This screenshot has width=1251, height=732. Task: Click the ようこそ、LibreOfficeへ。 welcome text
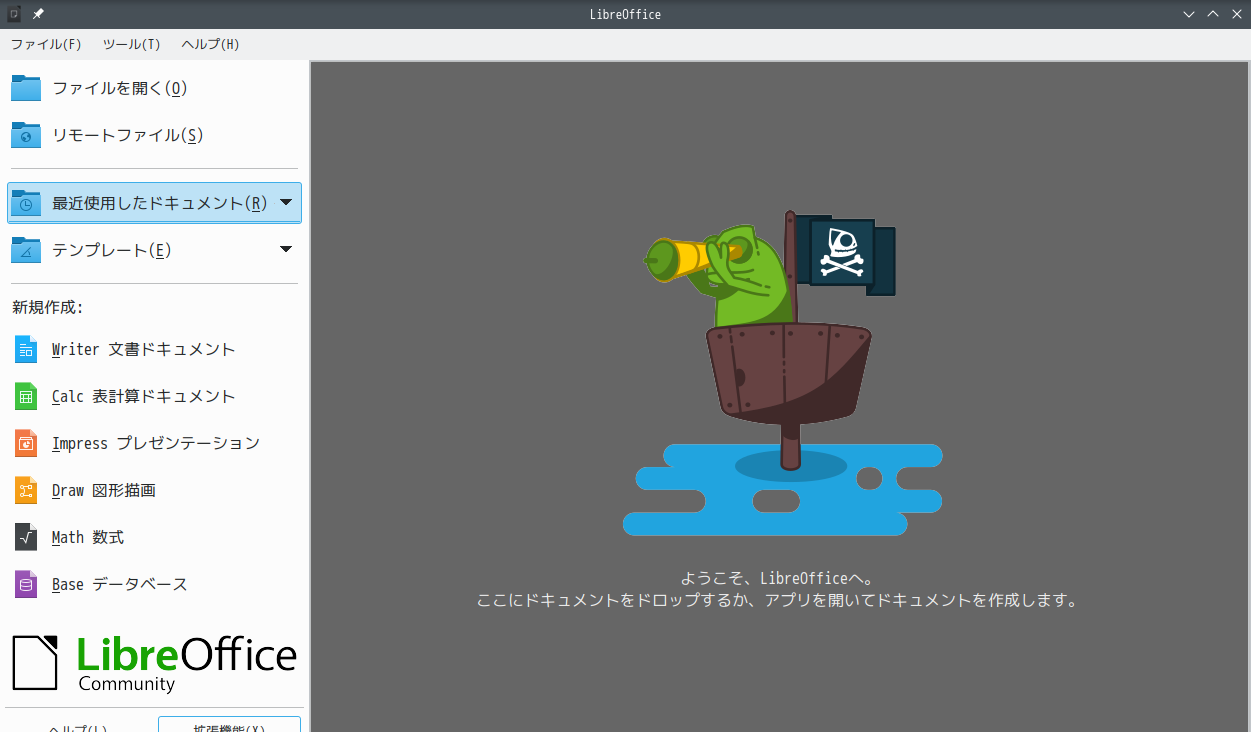(x=778, y=578)
